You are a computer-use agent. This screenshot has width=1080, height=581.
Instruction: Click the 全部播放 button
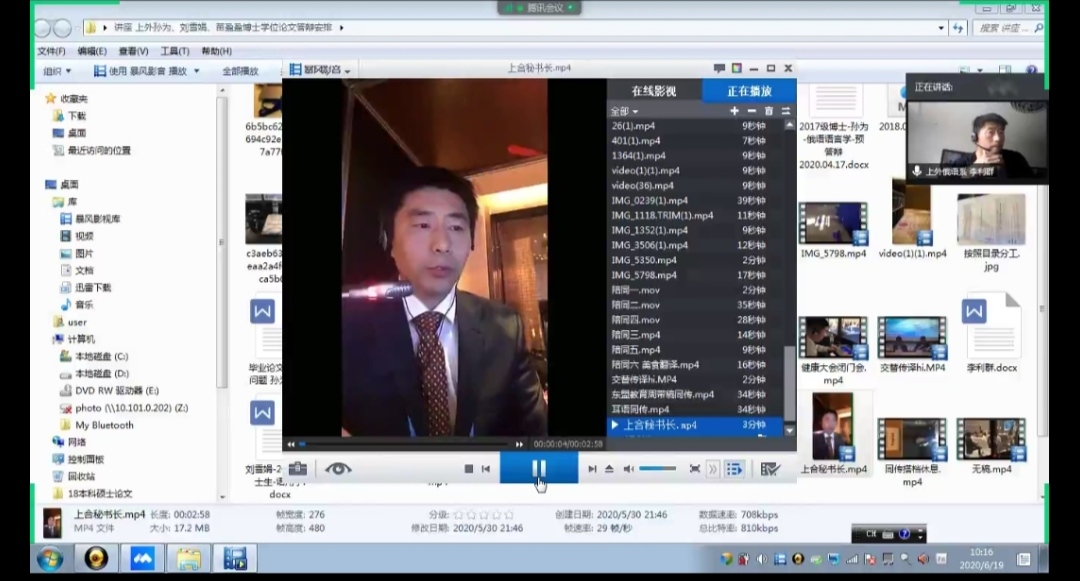[240, 71]
